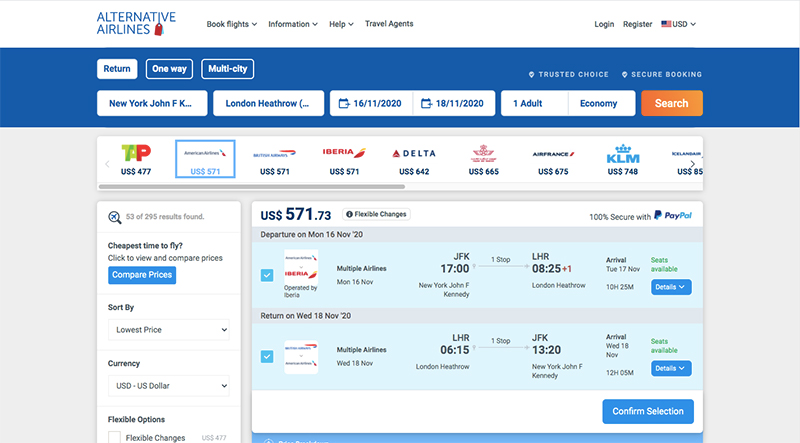Image resolution: width=800 pixels, height=443 pixels.
Task: Click the airline carousel horizontal scrollbar
Action: (252, 187)
